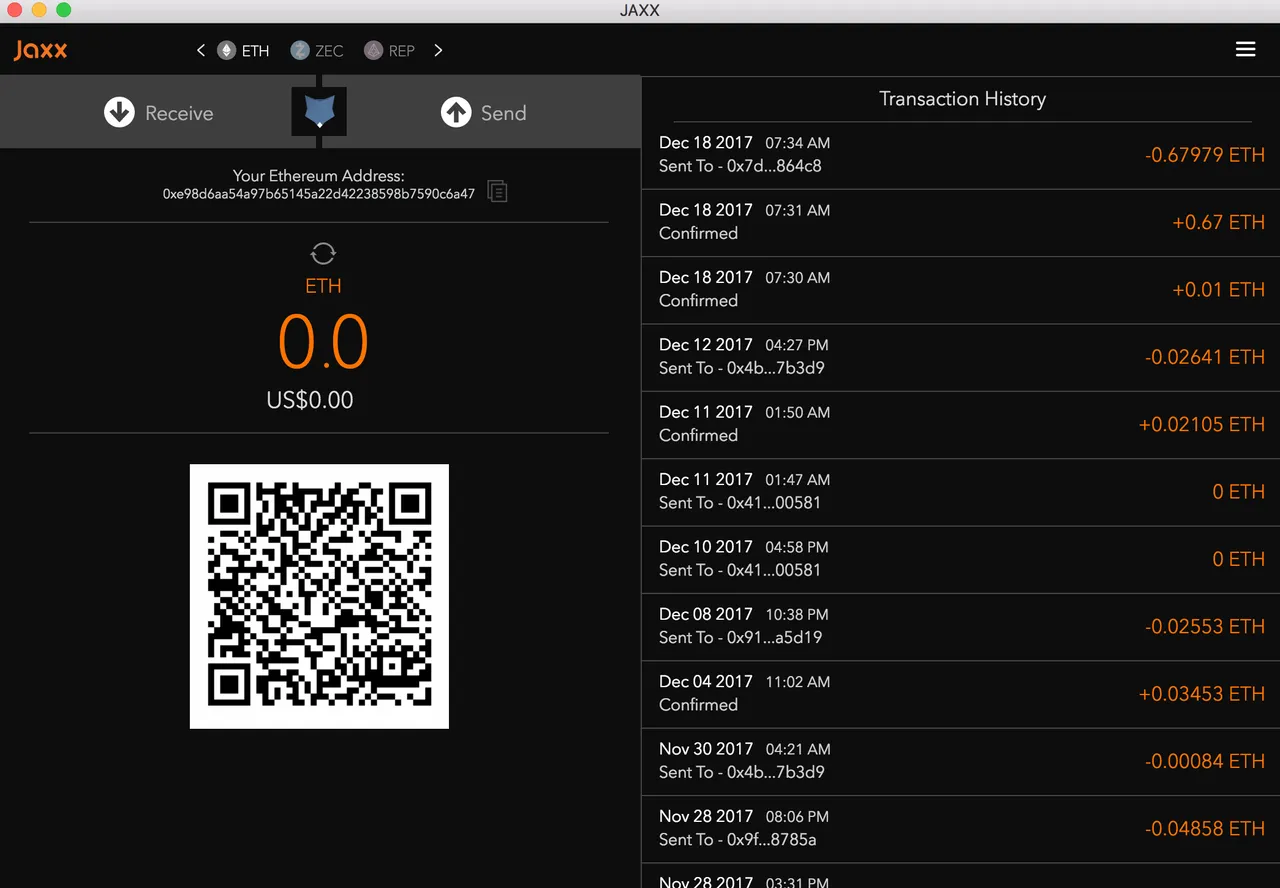Click the +0.03453 ETH amount
This screenshot has height=888, width=1280.
[x=1202, y=693]
